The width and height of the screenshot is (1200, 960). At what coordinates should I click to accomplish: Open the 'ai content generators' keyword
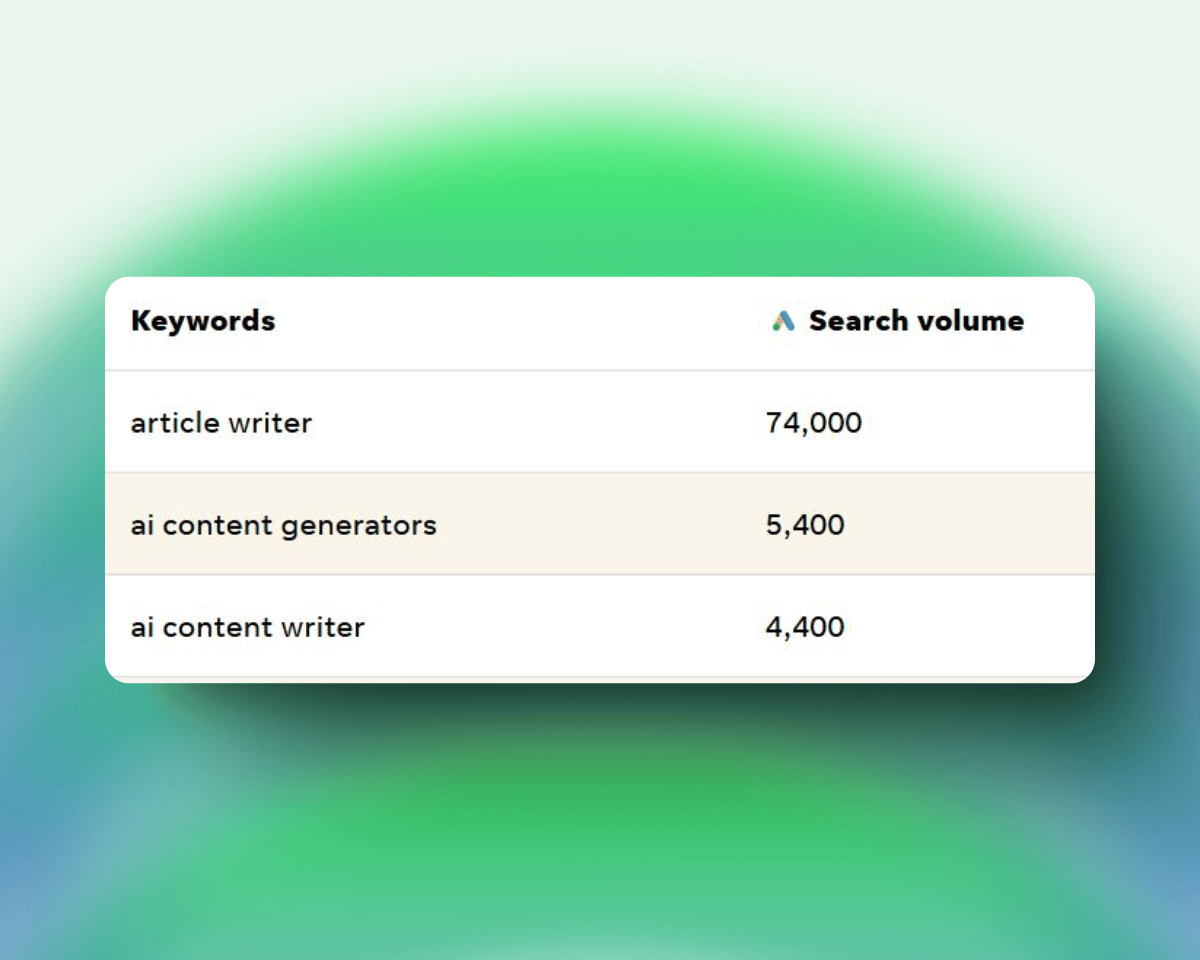(x=283, y=525)
